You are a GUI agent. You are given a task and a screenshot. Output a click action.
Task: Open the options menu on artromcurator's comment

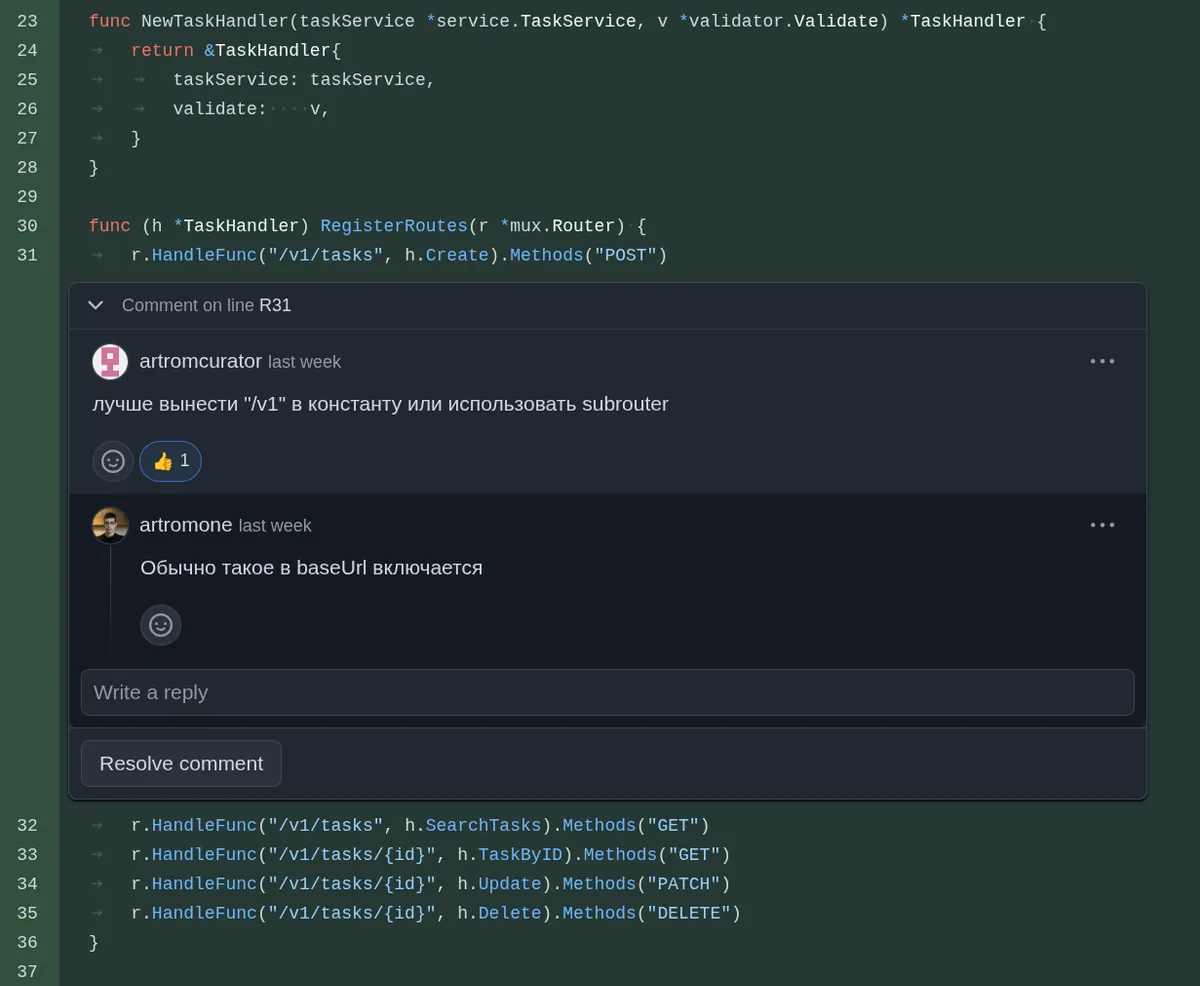[1102, 361]
